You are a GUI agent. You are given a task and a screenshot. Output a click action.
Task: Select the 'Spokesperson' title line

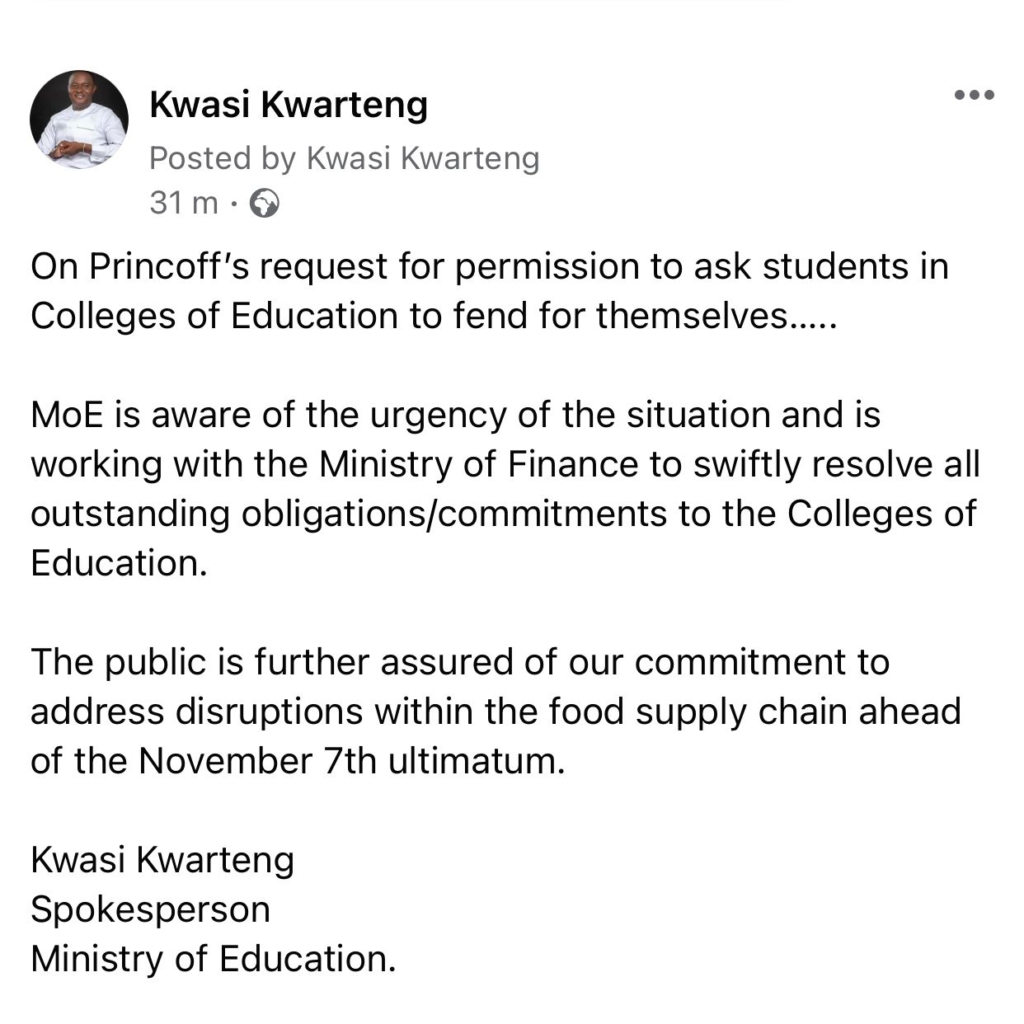tap(150, 910)
